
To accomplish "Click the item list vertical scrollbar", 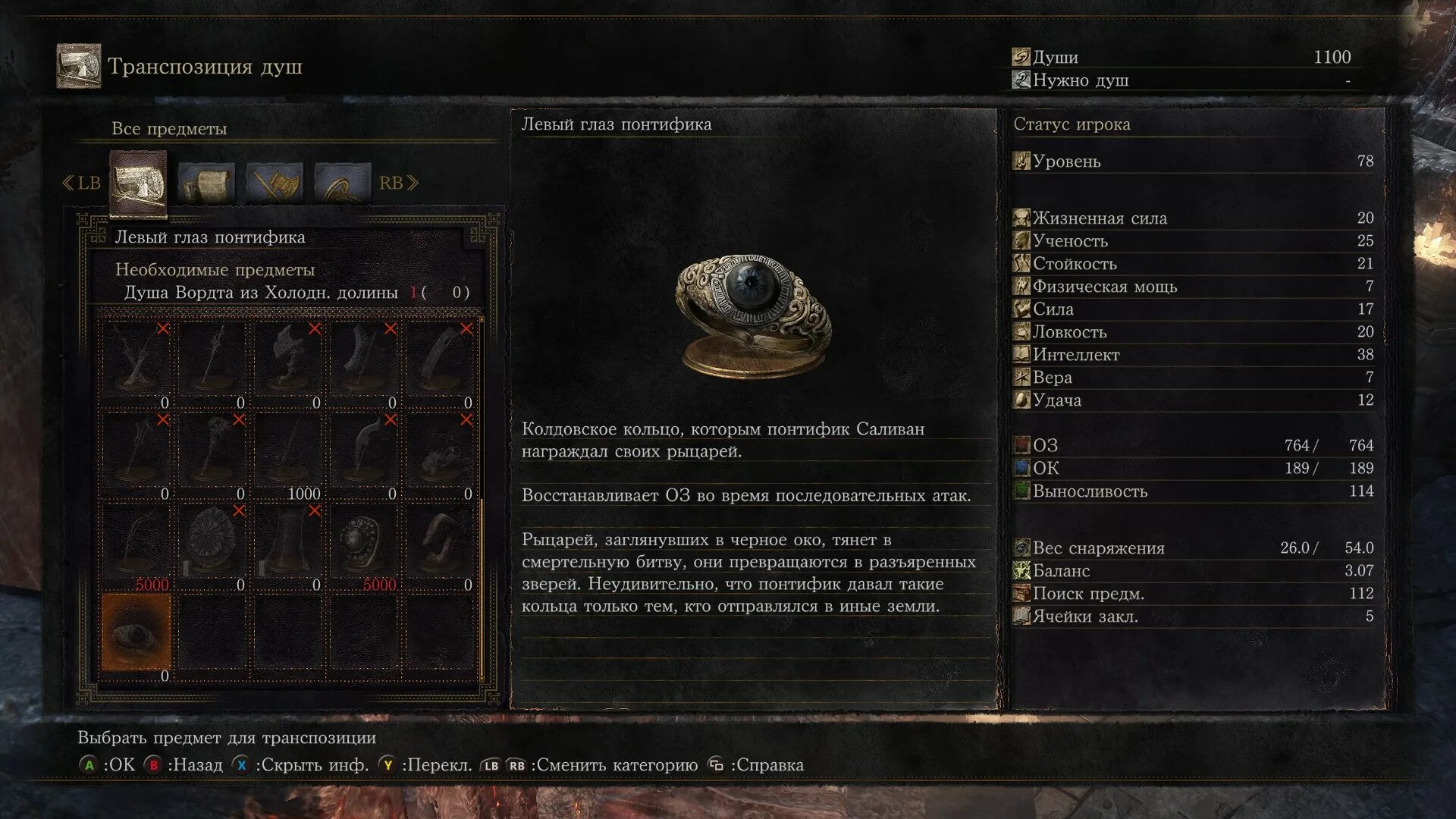I will point(482,500).
